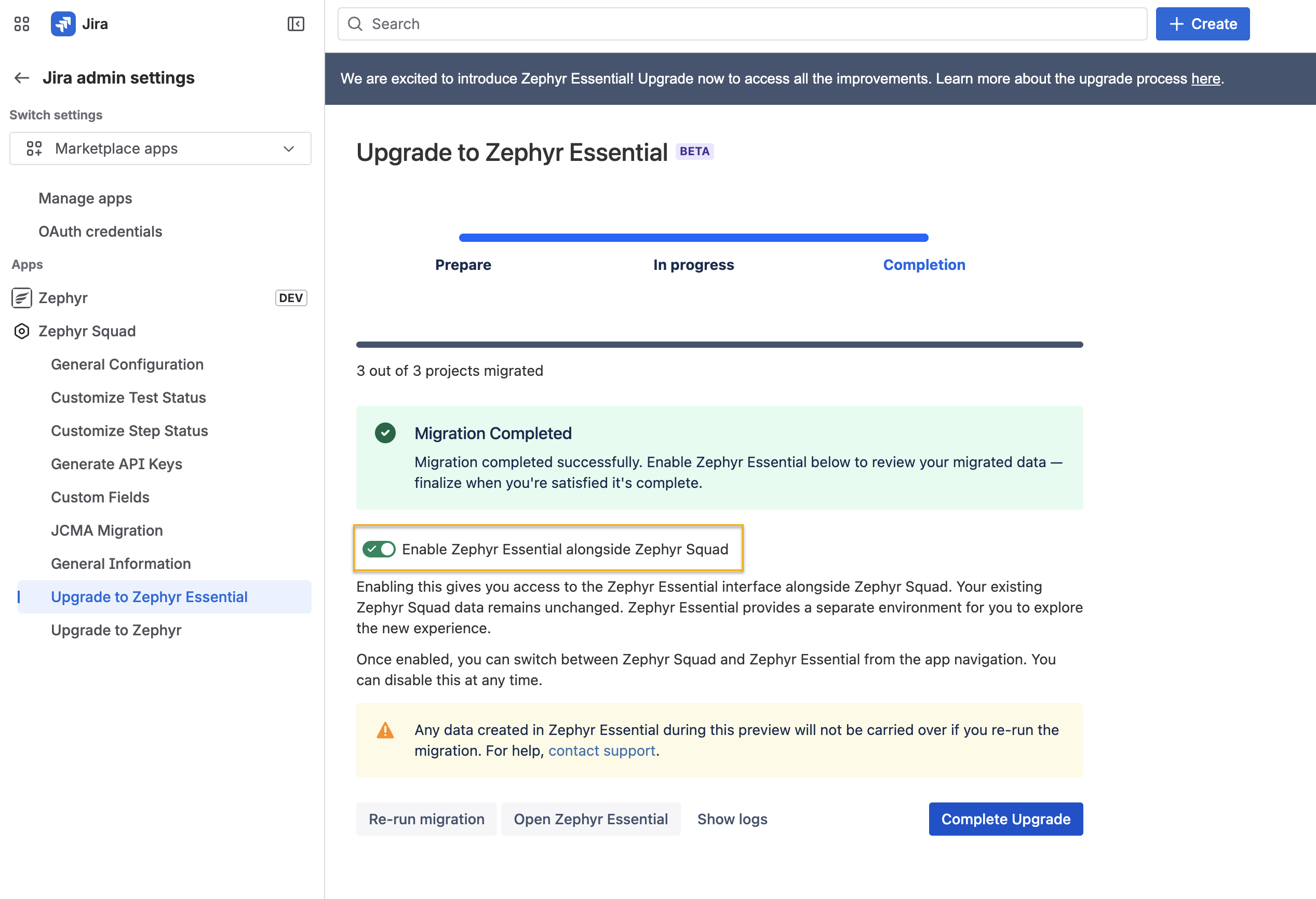Image resolution: width=1316 pixels, height=899 pixels.
Task: Open Customize Test Status
Action: point(129,398)
